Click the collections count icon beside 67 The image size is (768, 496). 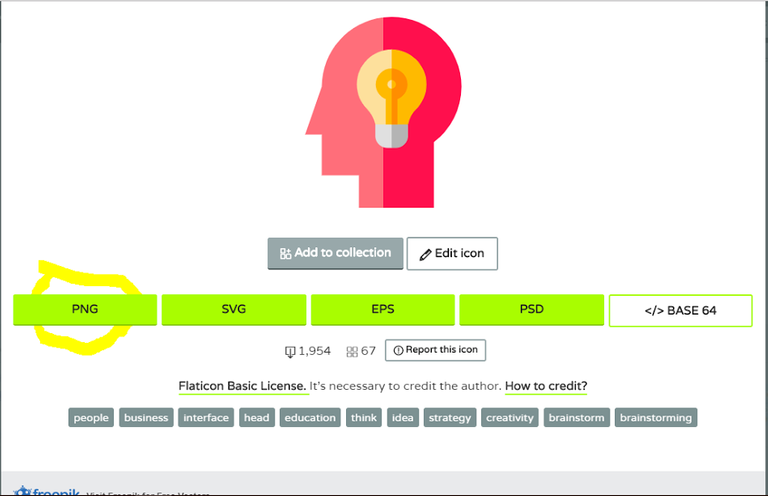[x=352, y=352]
